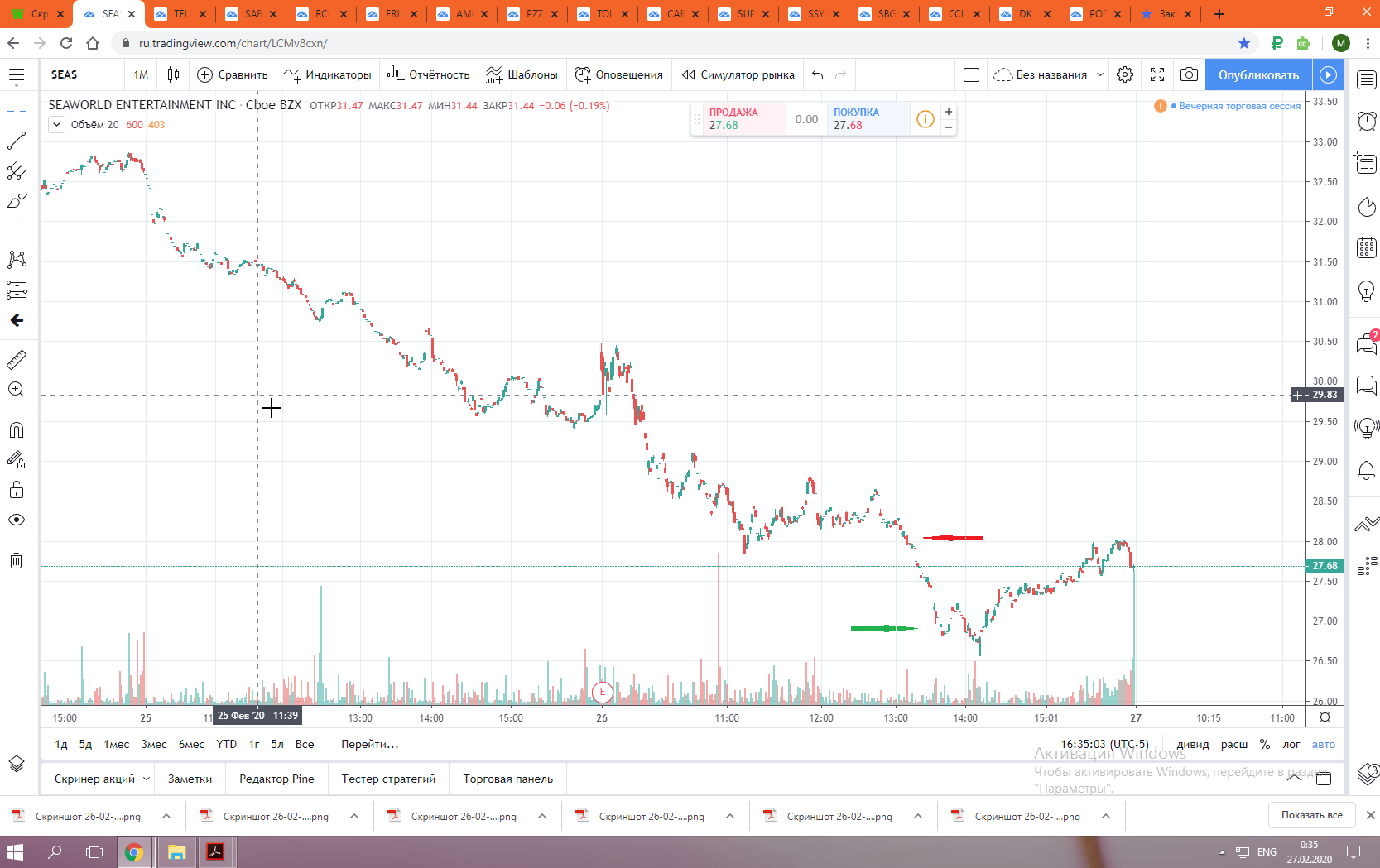Image resolution: width=1380 pixels, height=868 pixels.
Task: Collapse the indicator legend chevron
Action: (56, 125)
